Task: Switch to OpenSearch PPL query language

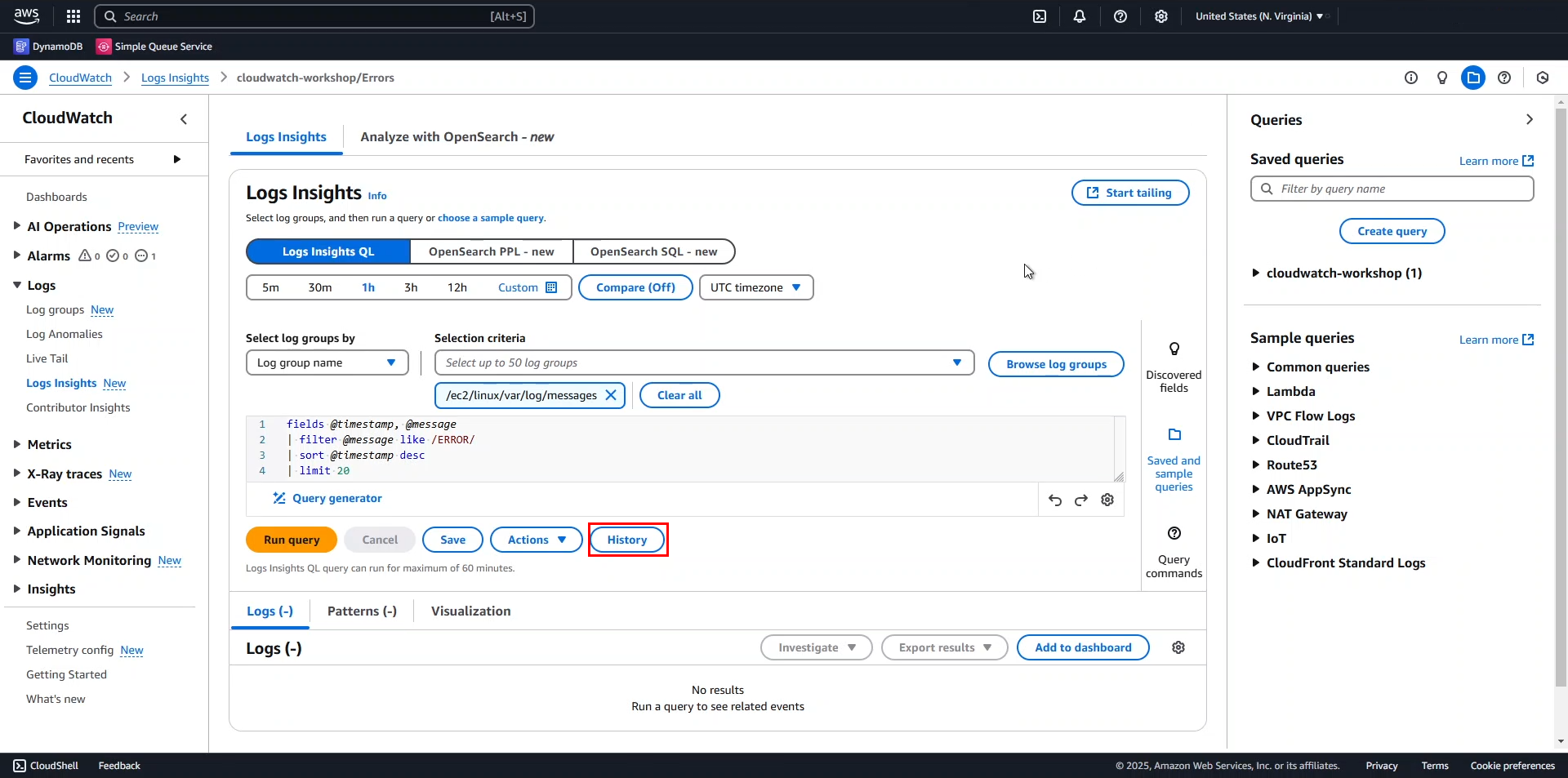Action: click(x=491, y=251)
